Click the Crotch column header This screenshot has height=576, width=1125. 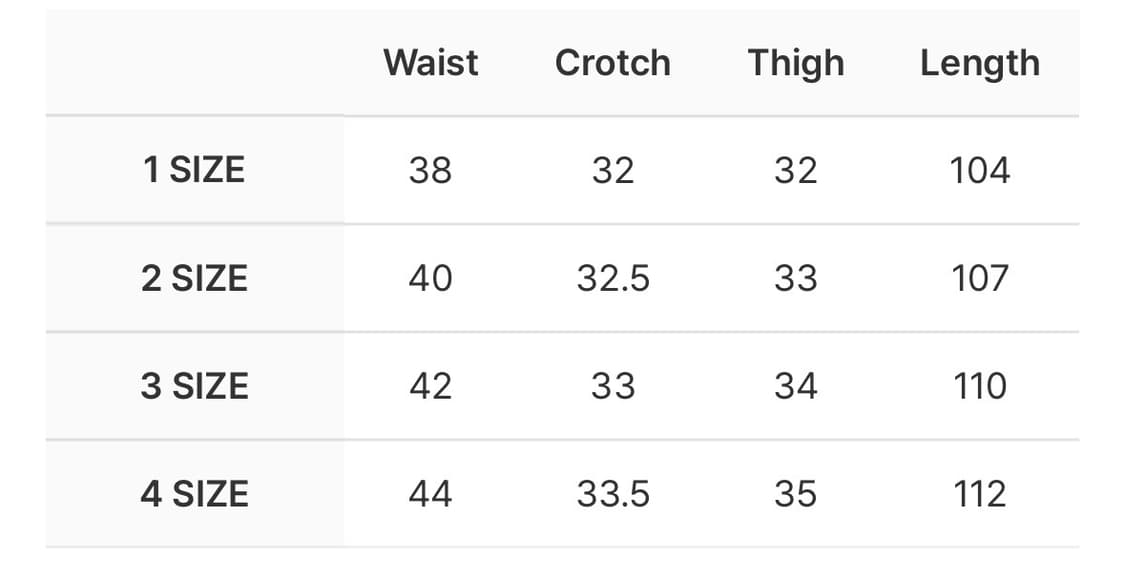coord(612,63)
